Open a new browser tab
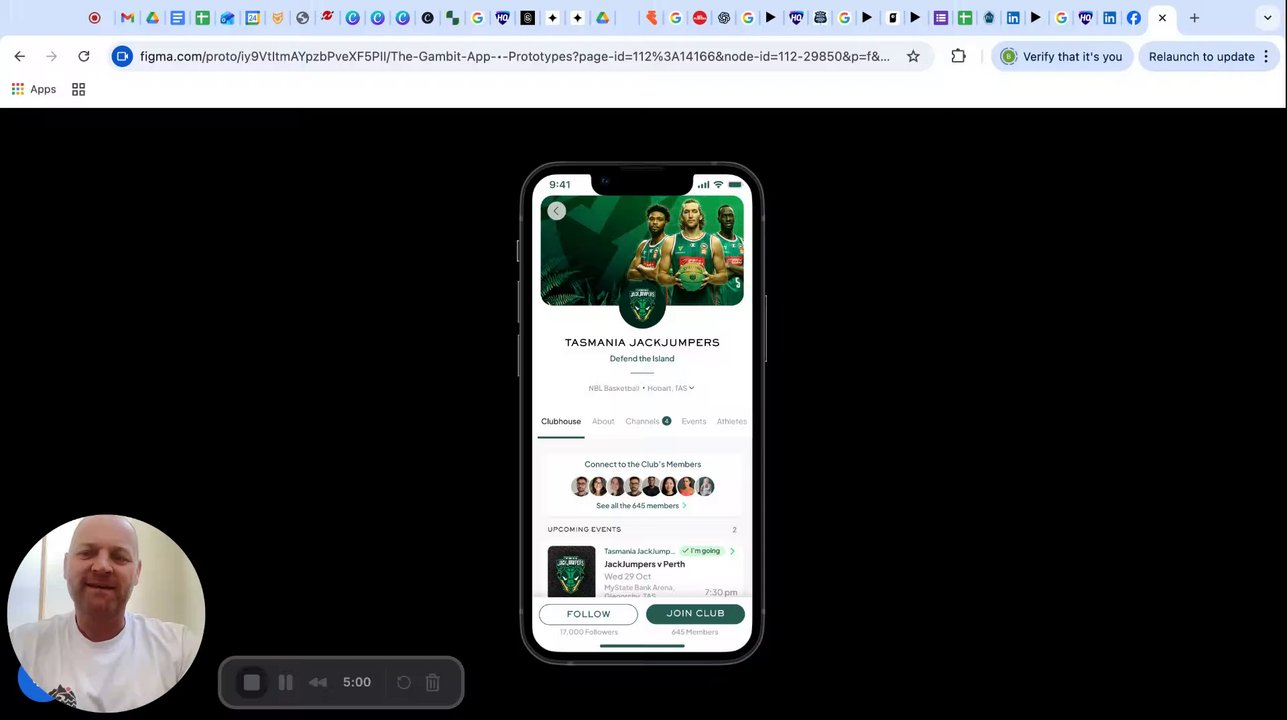 coord(1194,18)
